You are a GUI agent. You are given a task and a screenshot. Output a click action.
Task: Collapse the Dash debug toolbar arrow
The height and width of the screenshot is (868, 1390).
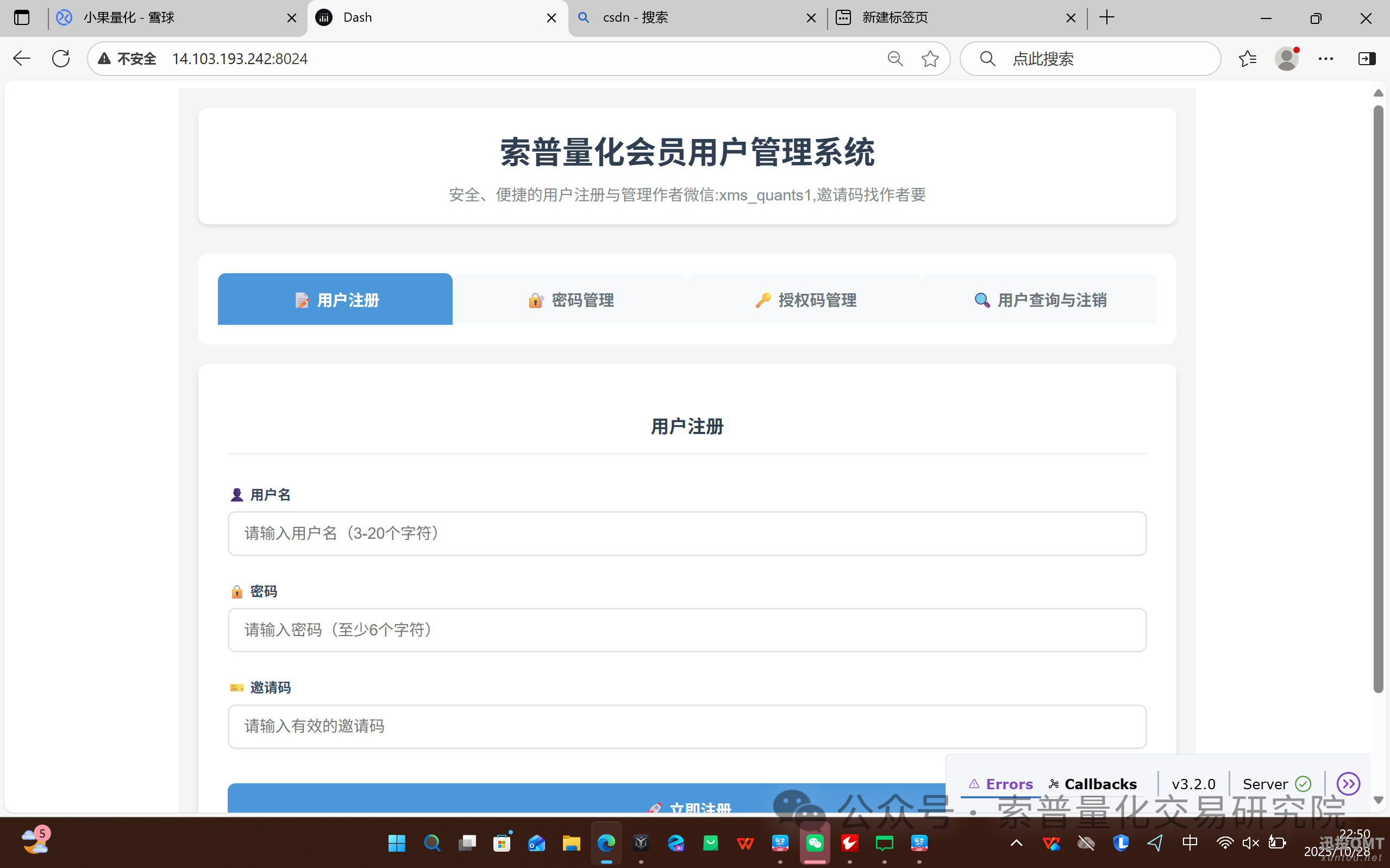coord(1348,784)
